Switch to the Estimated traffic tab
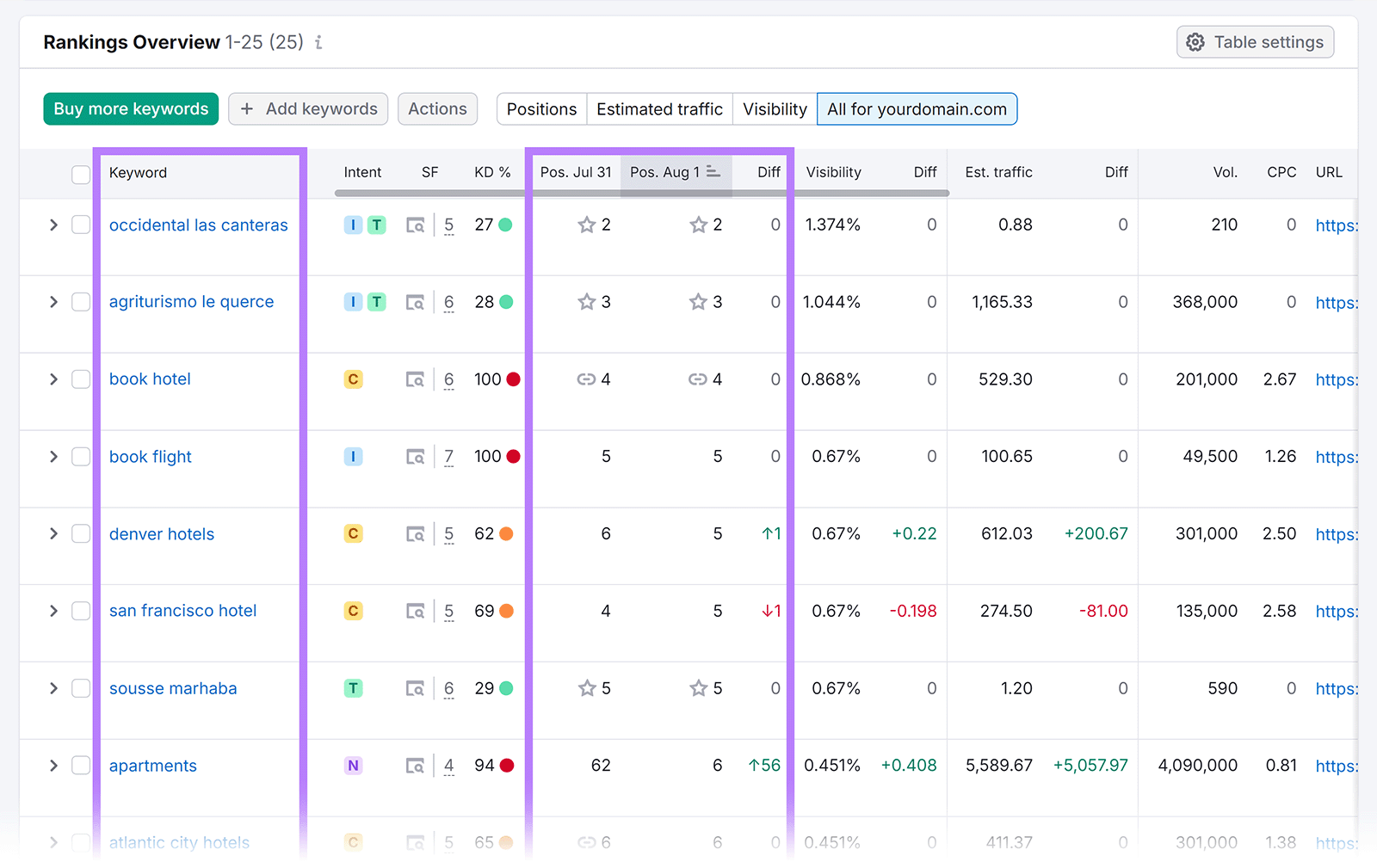The image size is (1377, 868). pos(658,108)
